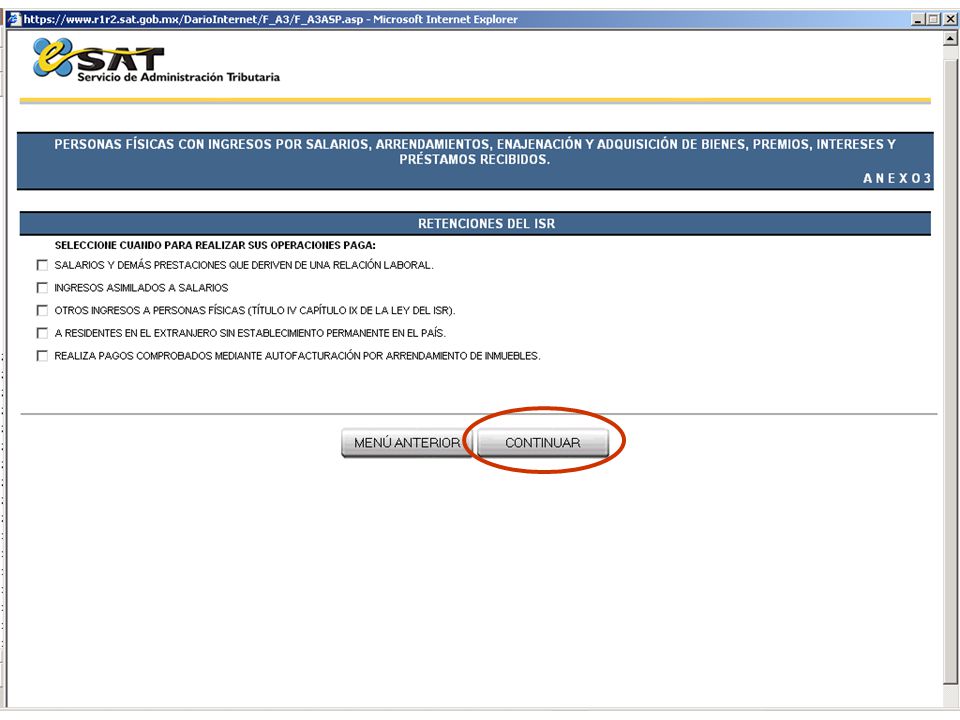Select the residentes en el extranjero checkbox

pos(42,333)
